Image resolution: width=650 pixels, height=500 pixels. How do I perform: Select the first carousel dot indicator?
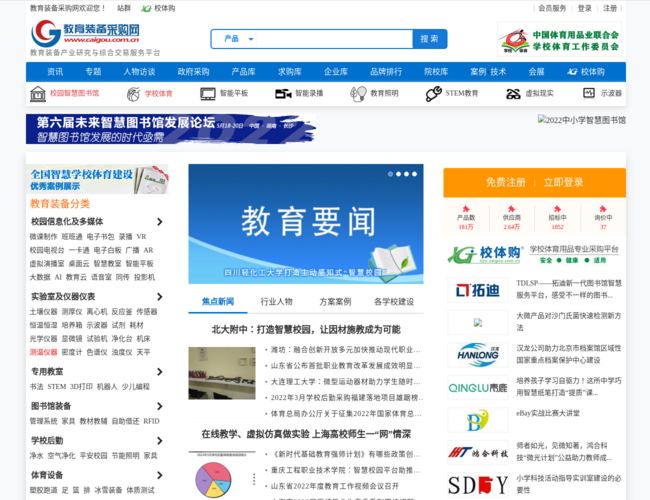click(x=390, y=174)
